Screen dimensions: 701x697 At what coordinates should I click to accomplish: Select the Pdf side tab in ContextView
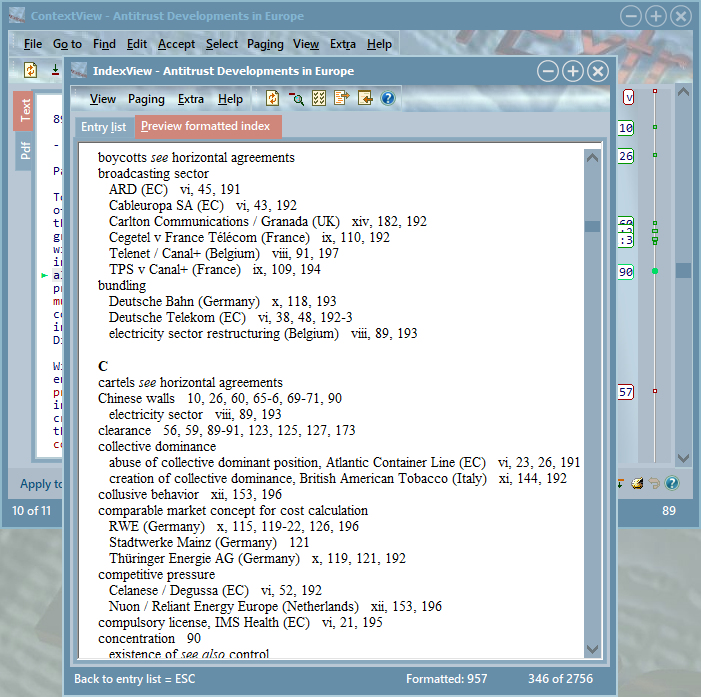pos(25,151)
